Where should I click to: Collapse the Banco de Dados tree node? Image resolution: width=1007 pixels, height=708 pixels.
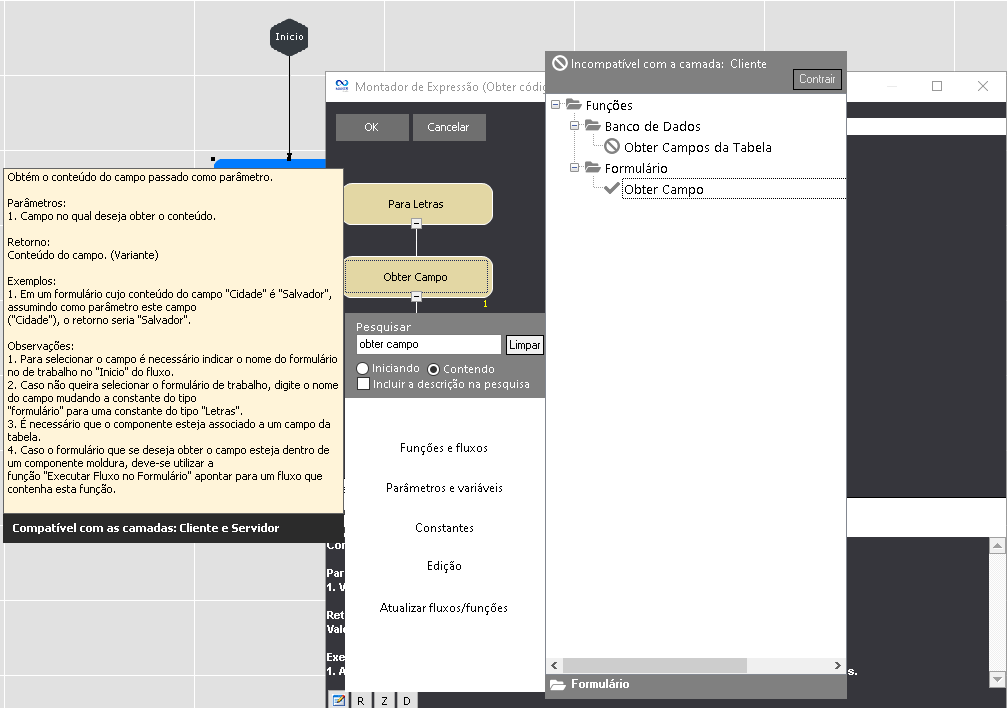[x=575, y=126]
